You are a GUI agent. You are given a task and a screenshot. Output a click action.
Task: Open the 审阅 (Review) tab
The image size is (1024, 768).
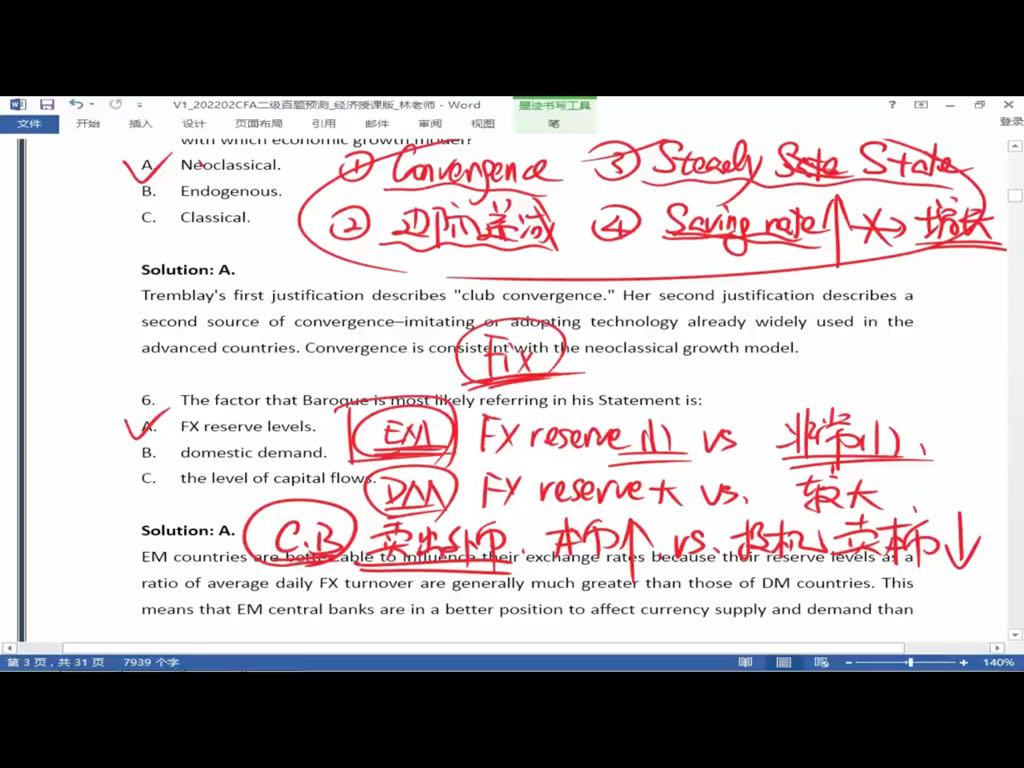(x=430, y=123)
